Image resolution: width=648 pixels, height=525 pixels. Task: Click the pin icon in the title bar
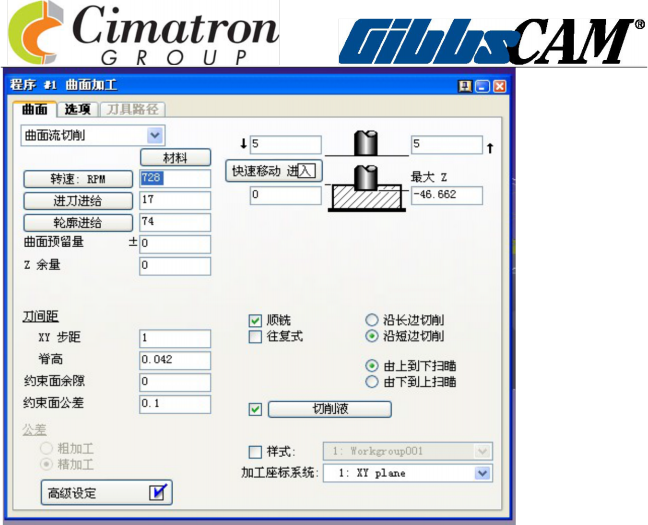[465, 86]
